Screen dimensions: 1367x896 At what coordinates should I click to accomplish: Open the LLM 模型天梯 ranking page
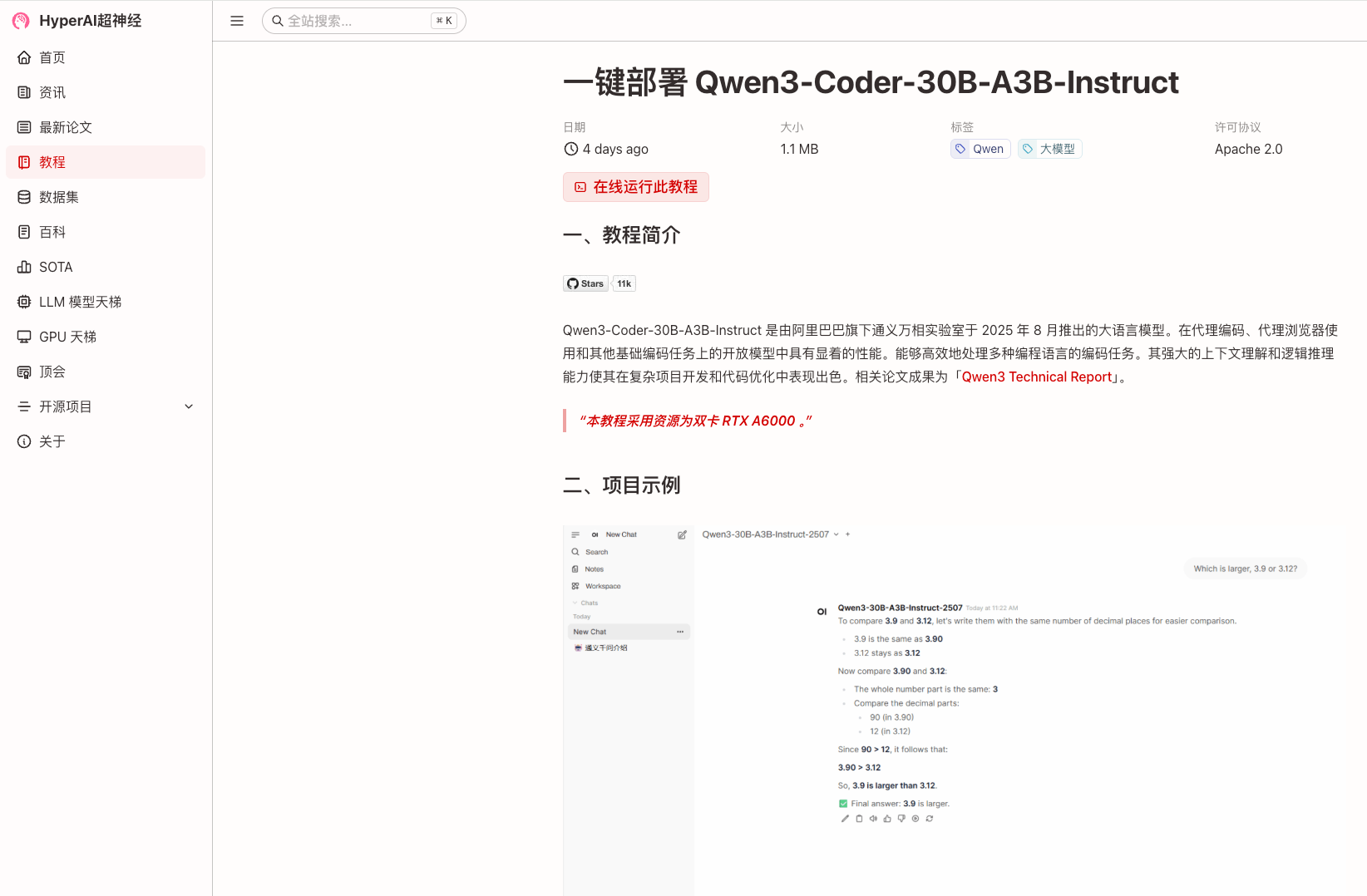point(79,302)
